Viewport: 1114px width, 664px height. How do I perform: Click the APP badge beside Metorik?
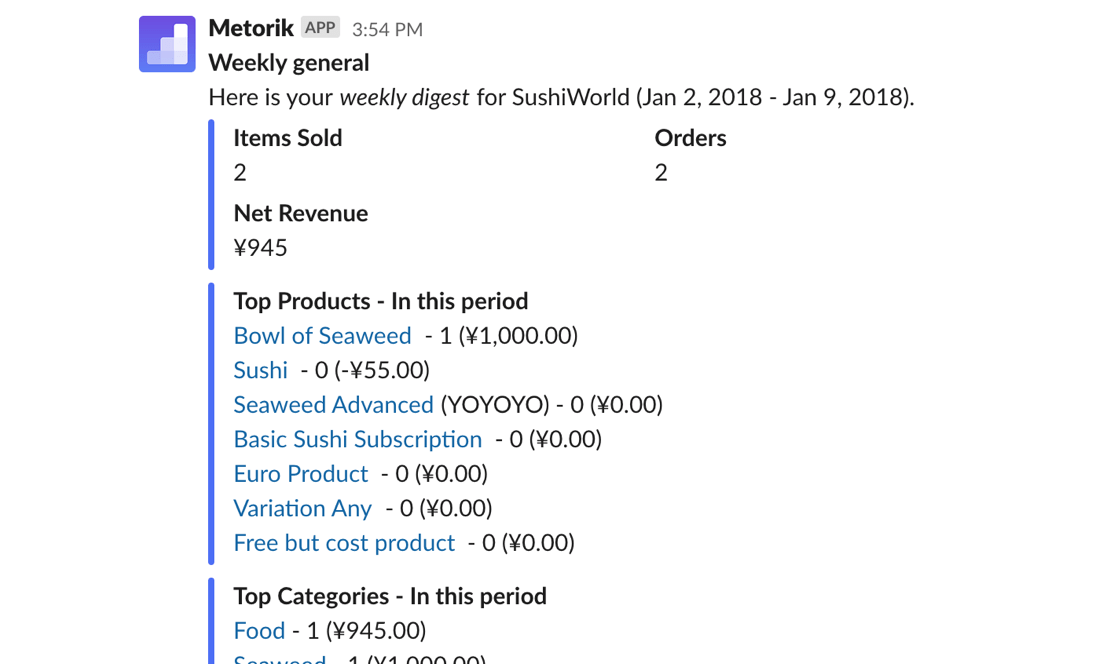click(x=320, y=28)
